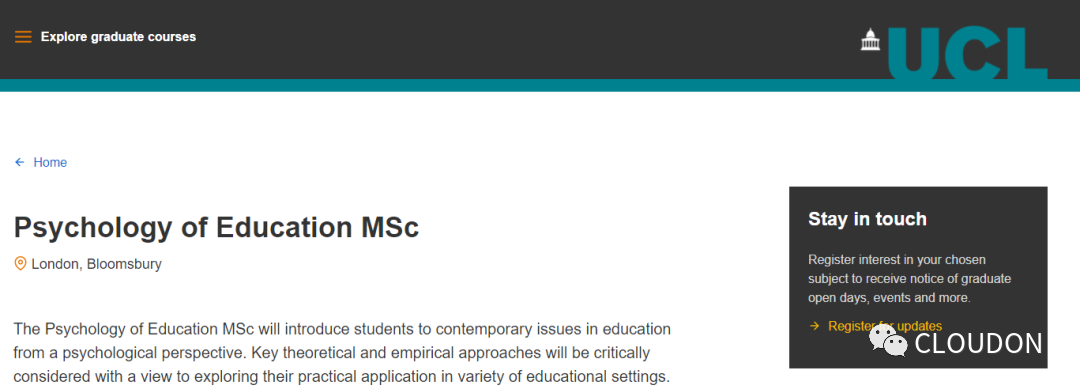
Task: Click the Register interest description text
Action: (909, 279)
